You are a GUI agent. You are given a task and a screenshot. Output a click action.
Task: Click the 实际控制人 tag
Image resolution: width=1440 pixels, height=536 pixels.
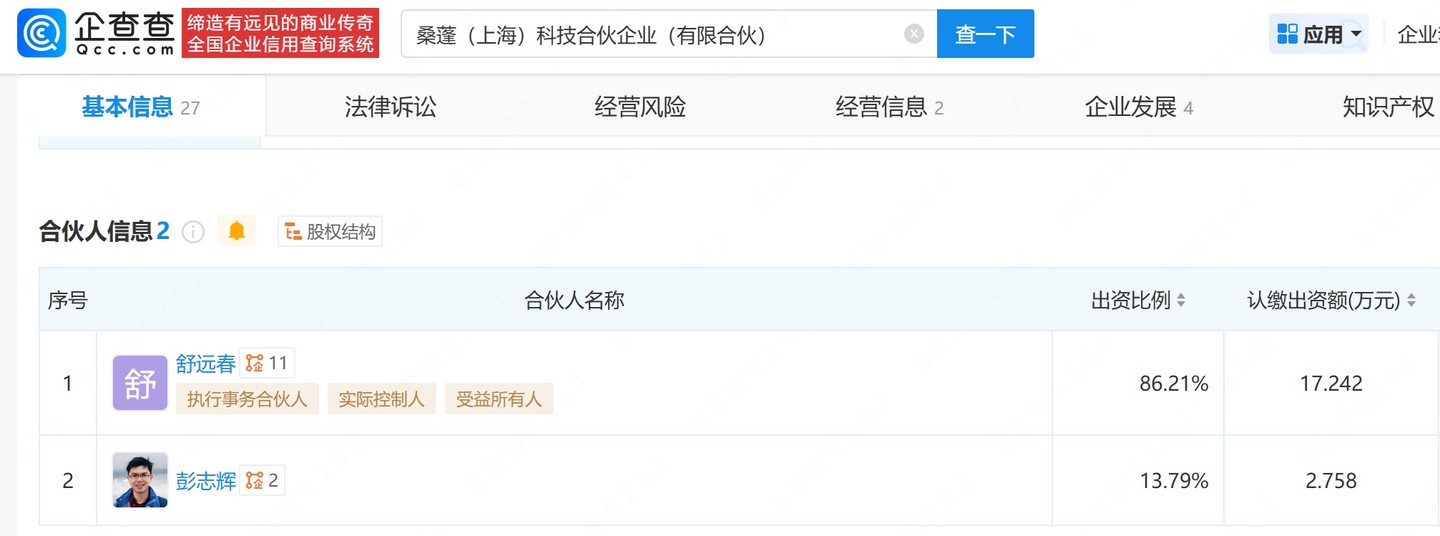click(x=381, y=399)
